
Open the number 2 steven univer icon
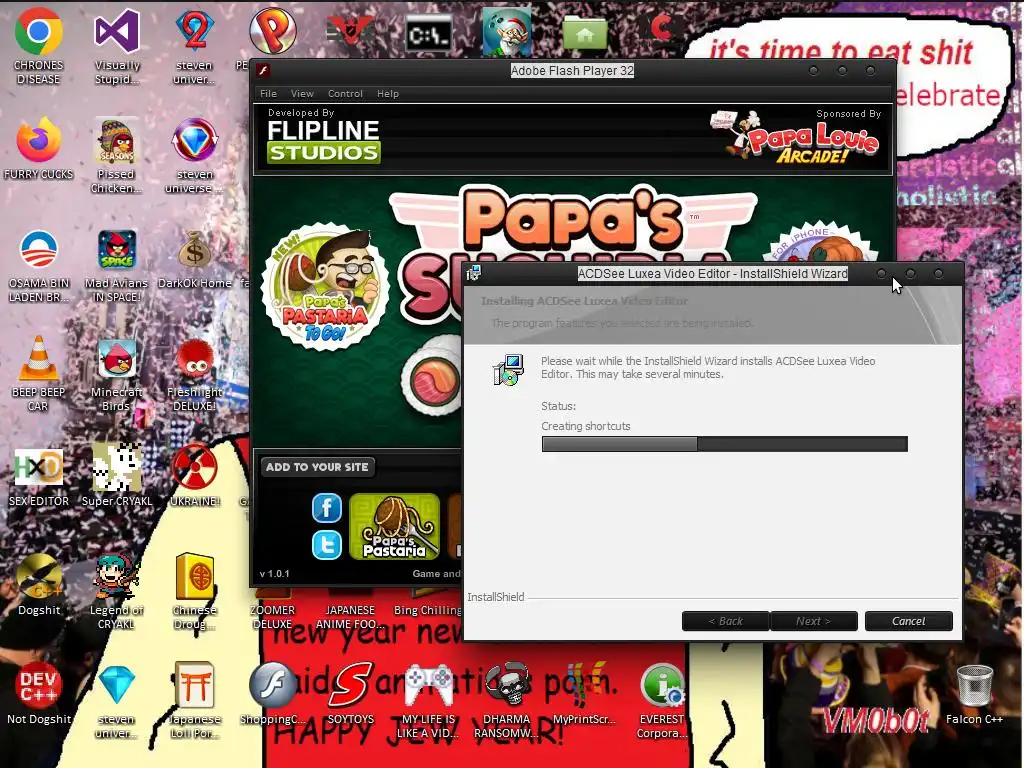coord(195,33)
